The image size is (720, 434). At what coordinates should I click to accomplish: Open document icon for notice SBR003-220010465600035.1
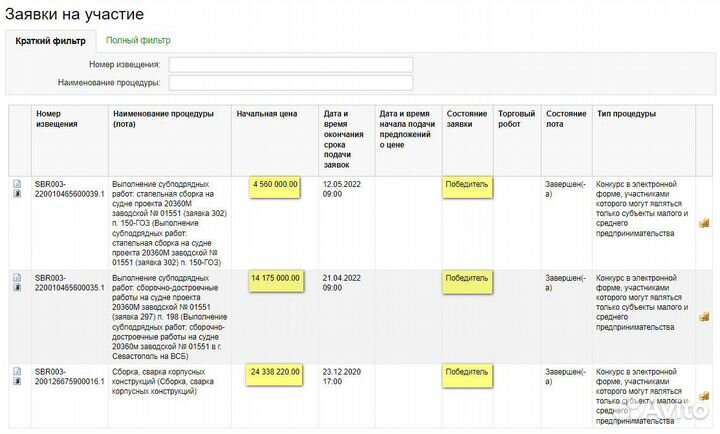pyautogui.click(x=17, y=277)
